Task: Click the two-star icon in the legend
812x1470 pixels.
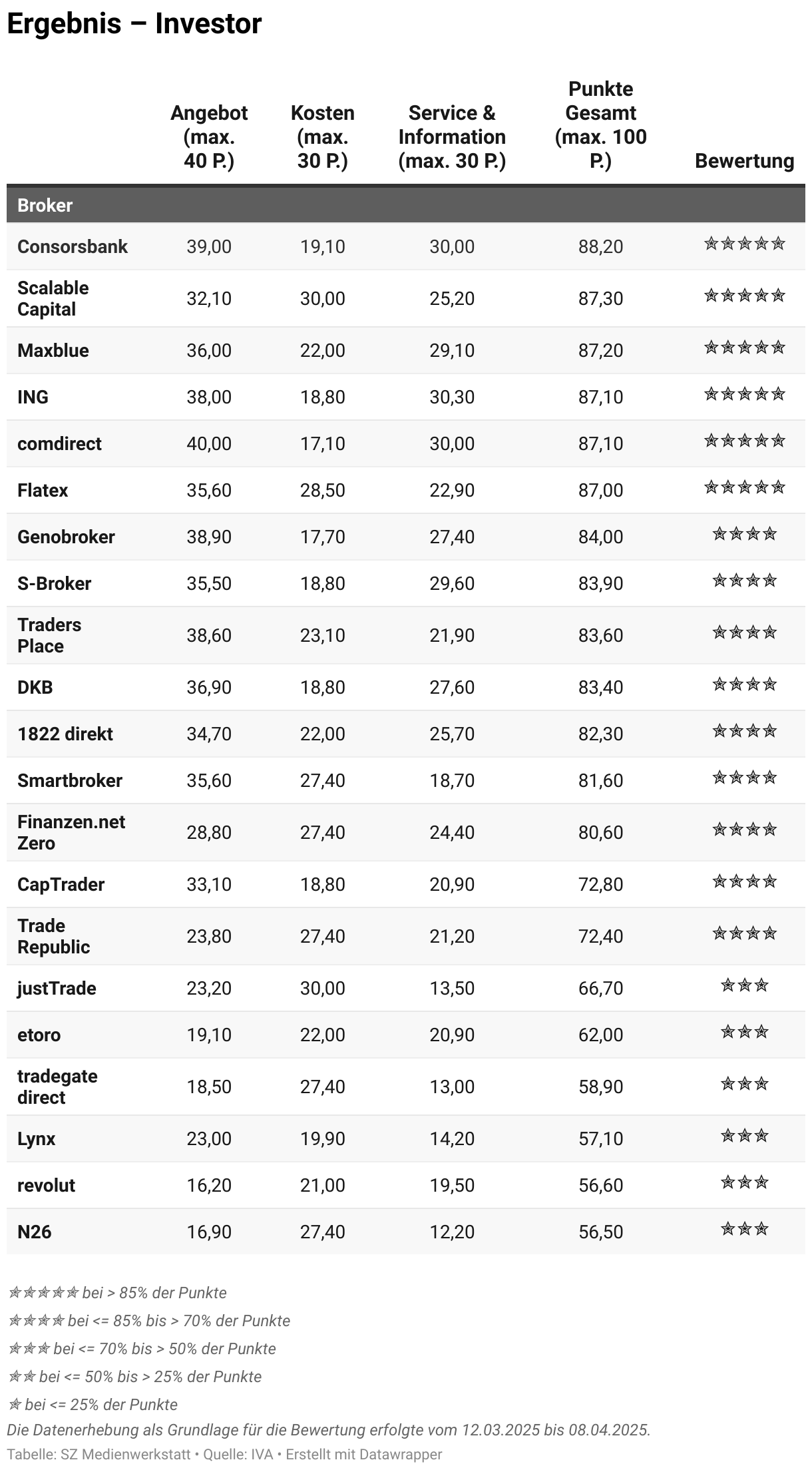Action: click(22, 1377)
